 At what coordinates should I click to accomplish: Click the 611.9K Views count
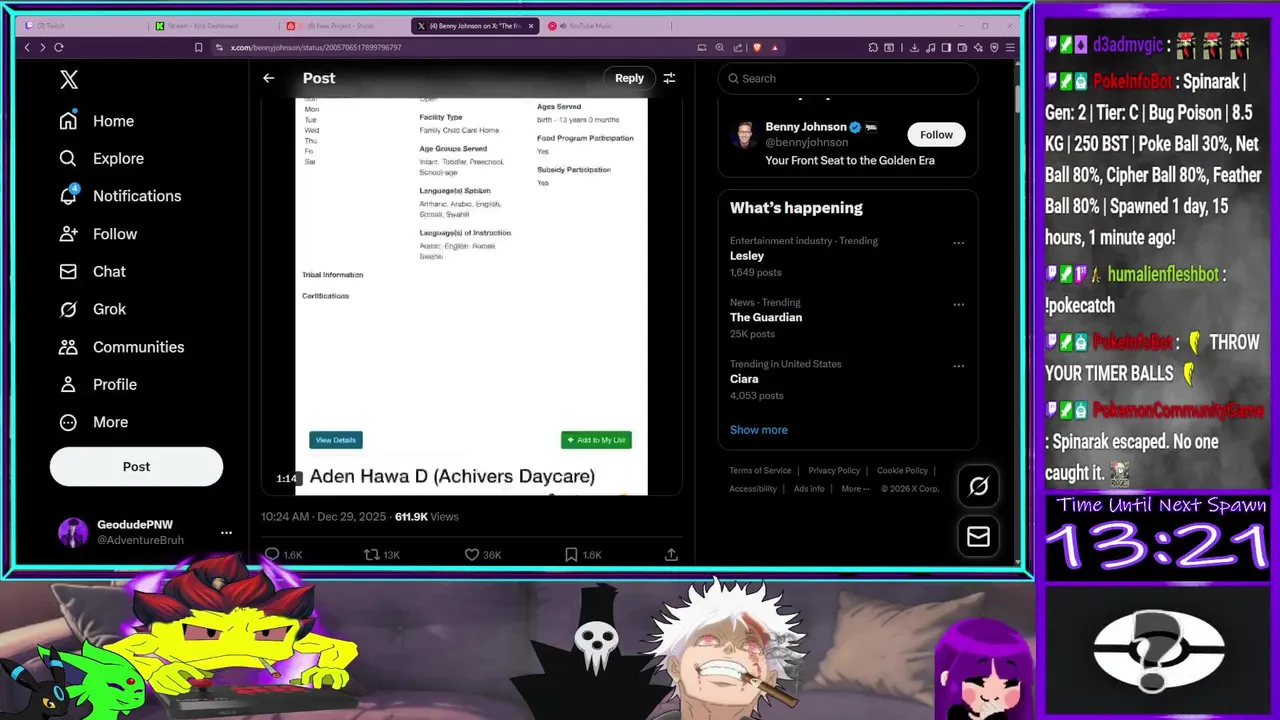point(427,517)
